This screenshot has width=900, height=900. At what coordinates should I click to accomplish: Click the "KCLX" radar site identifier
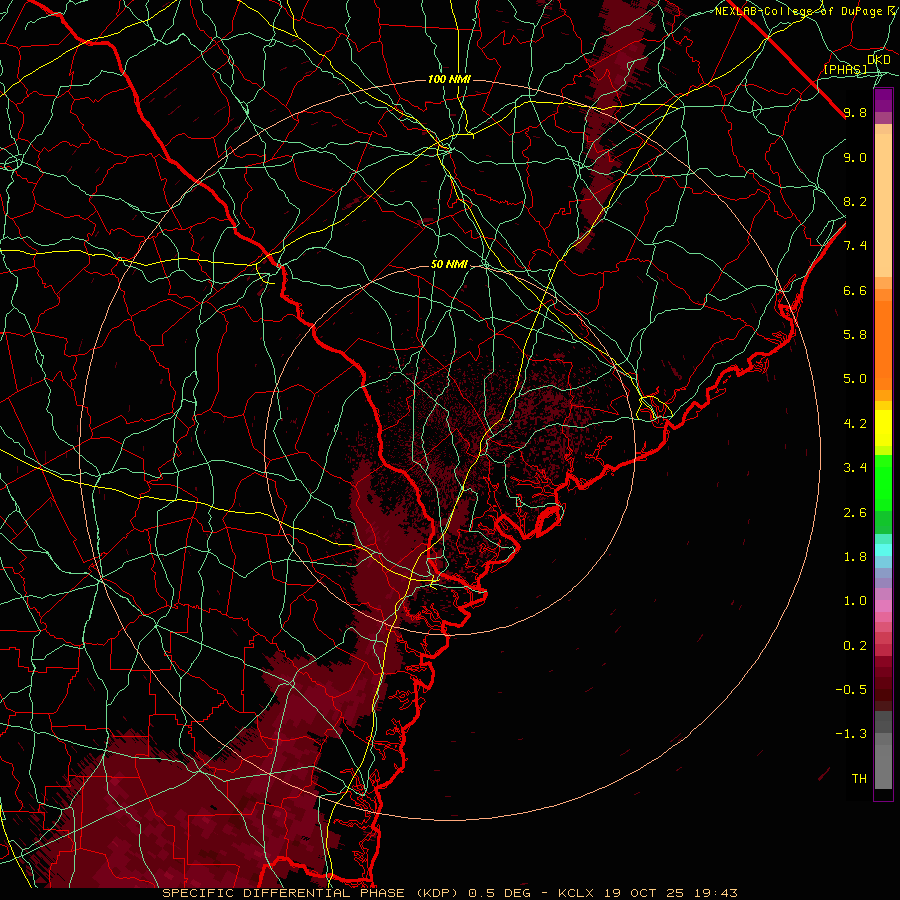[577, 893]
